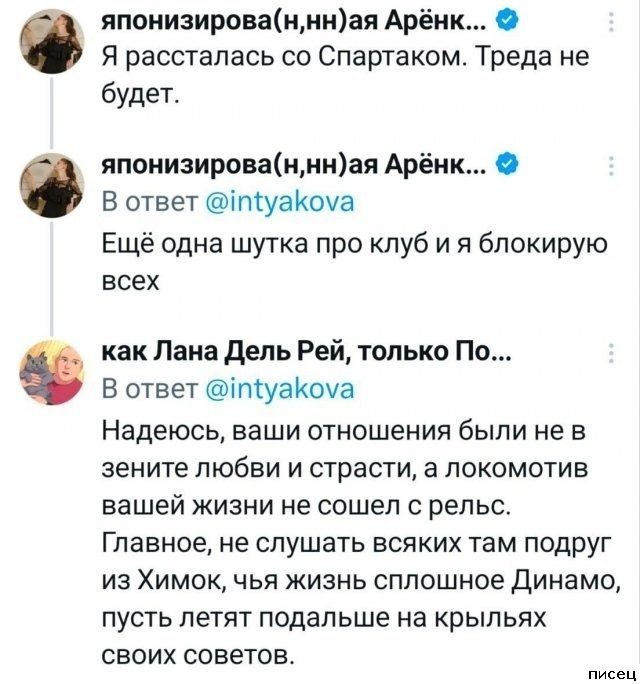Open the three-dot menu on the блокирую всех reply
The height and width of the screenshot is (684, 640).
[611, 167]
